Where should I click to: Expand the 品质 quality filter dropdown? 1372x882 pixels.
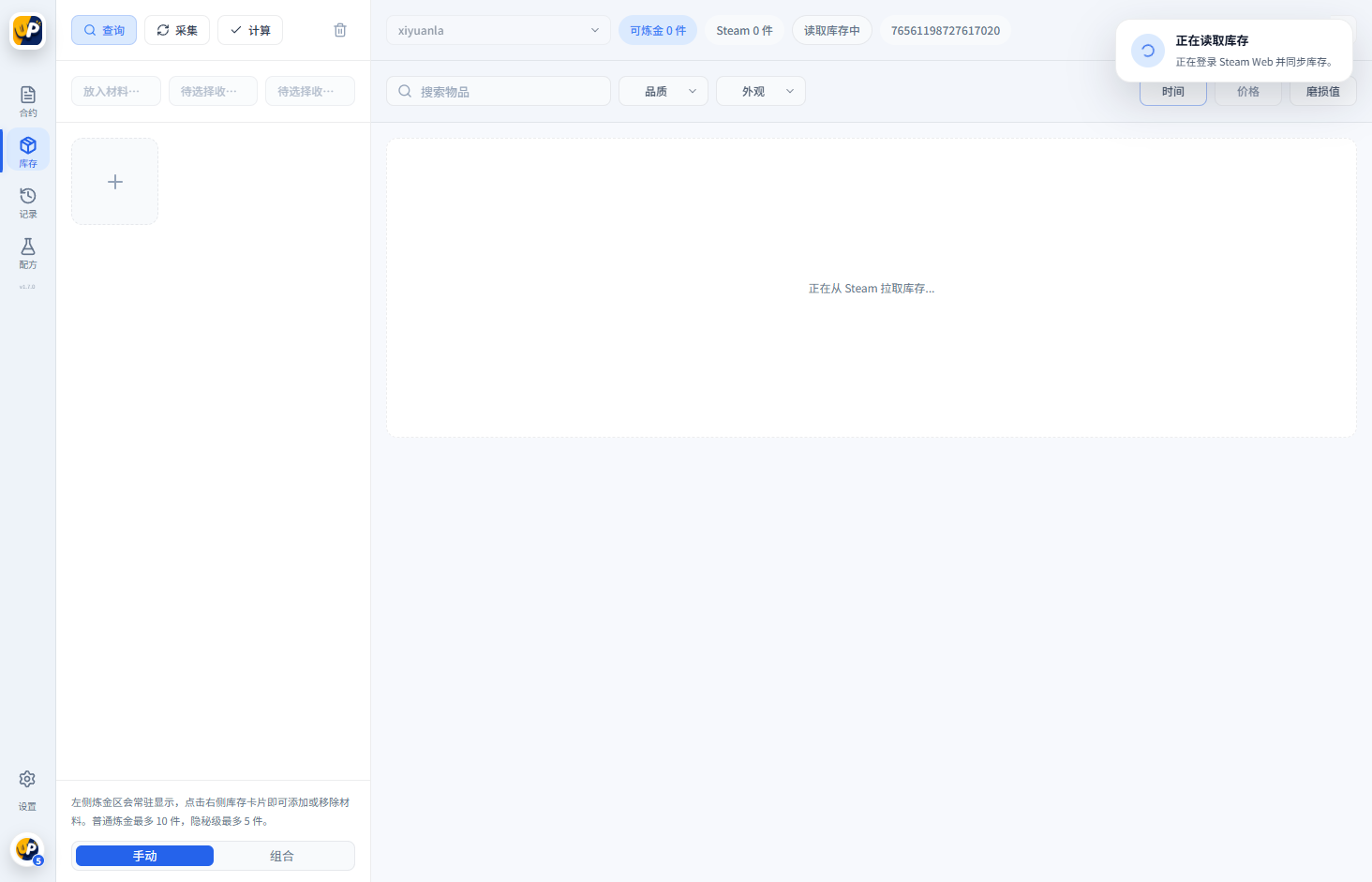(x=663, y=91)
